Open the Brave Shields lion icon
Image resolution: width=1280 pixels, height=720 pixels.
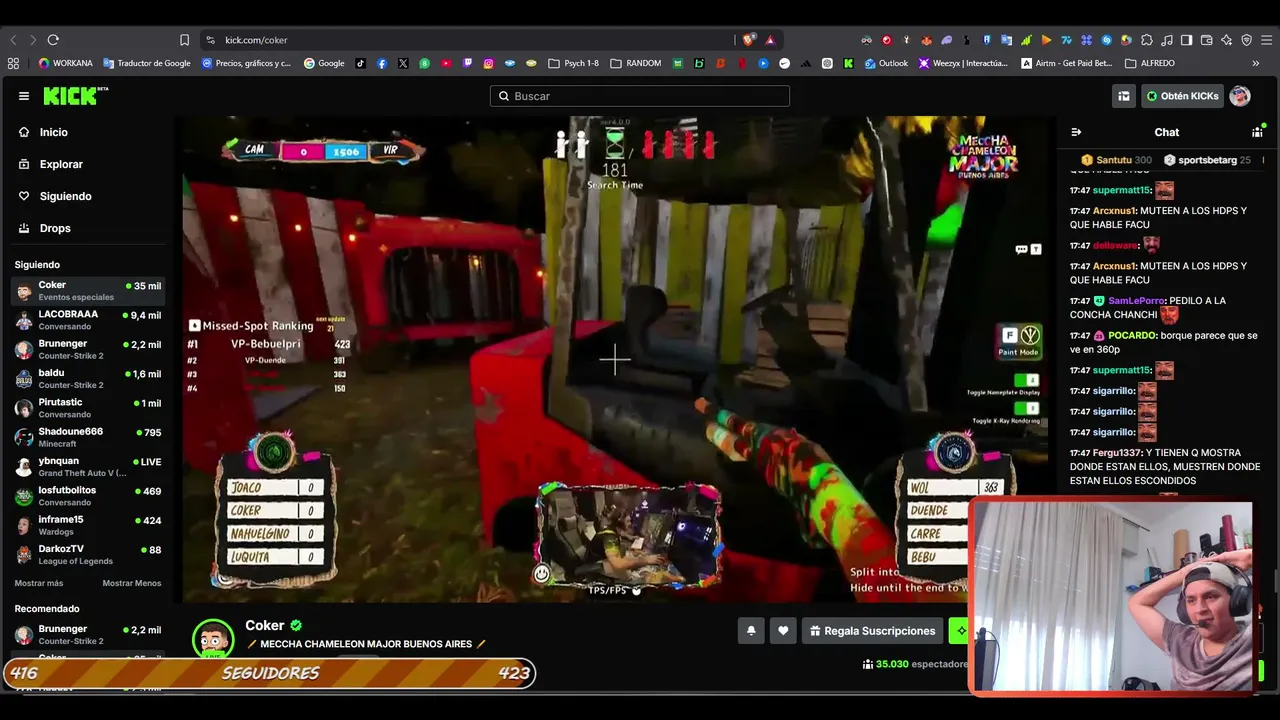(x=749, y=40)
